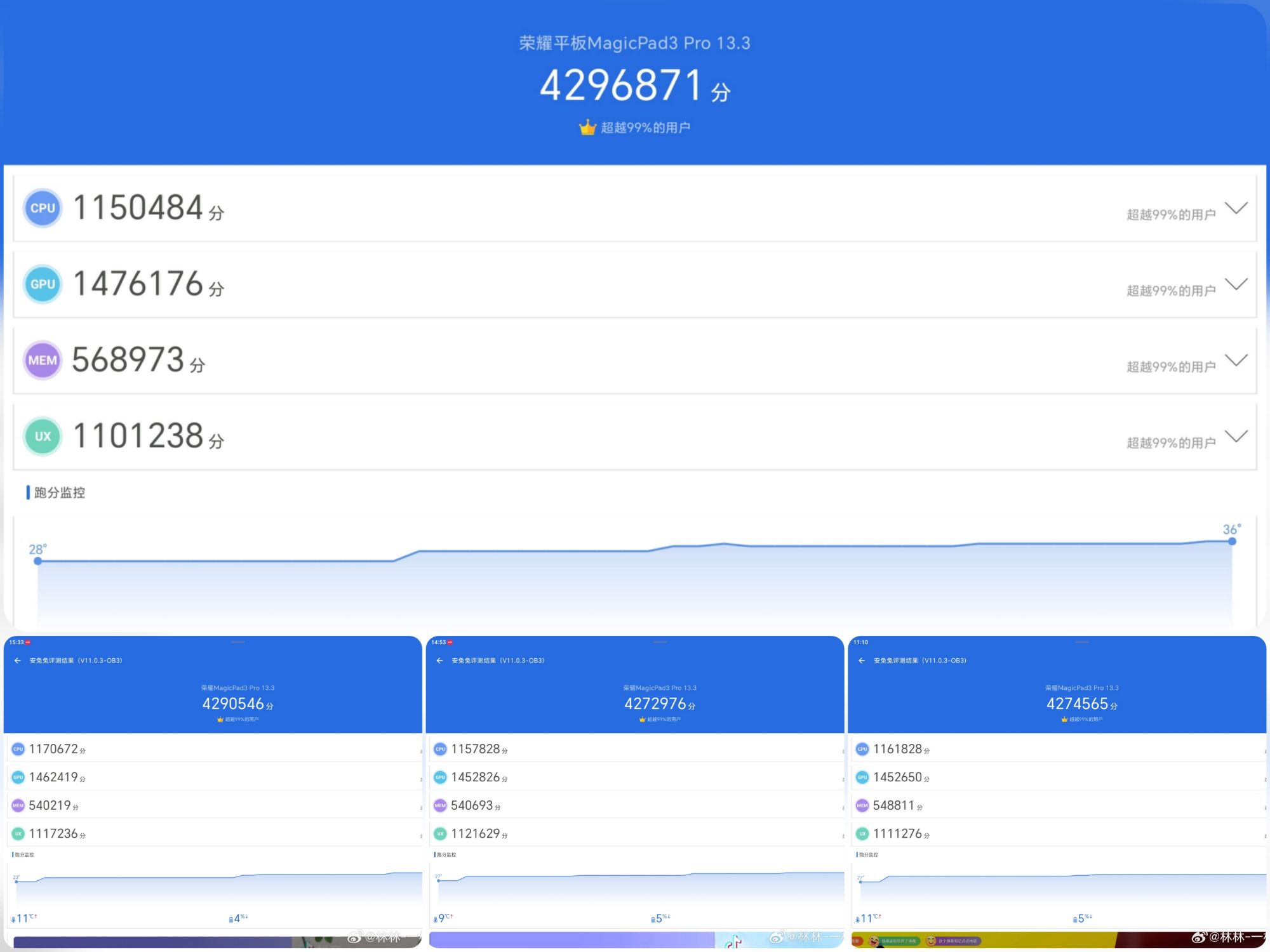1270x952 pixels.
Task: Click the 28° start point on temperature graph
Action: 38,561
